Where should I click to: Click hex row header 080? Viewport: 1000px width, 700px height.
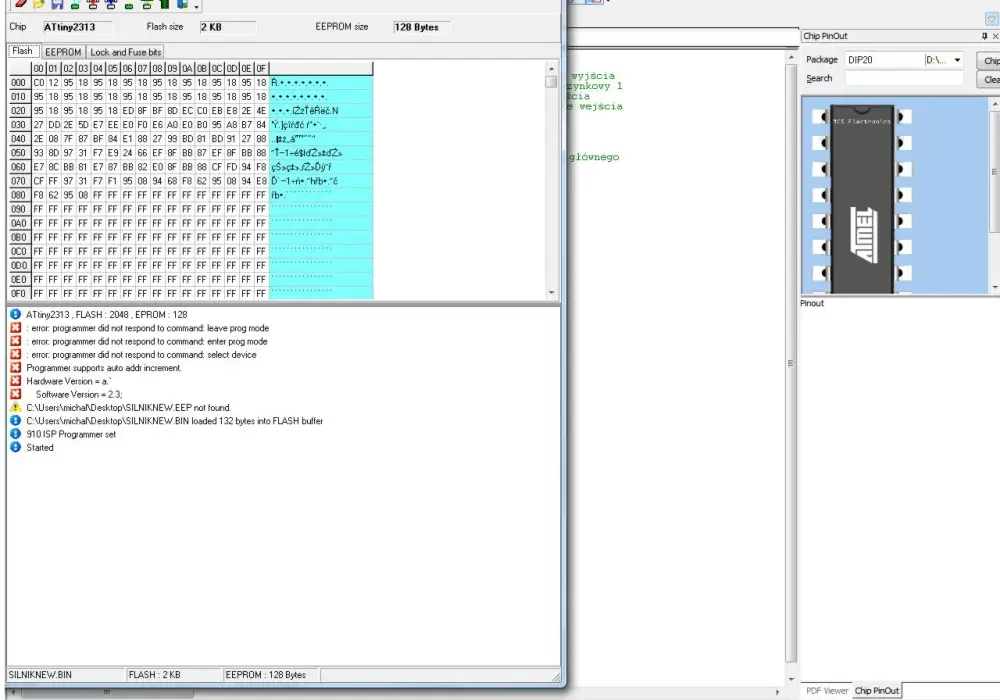click(19, 195)
